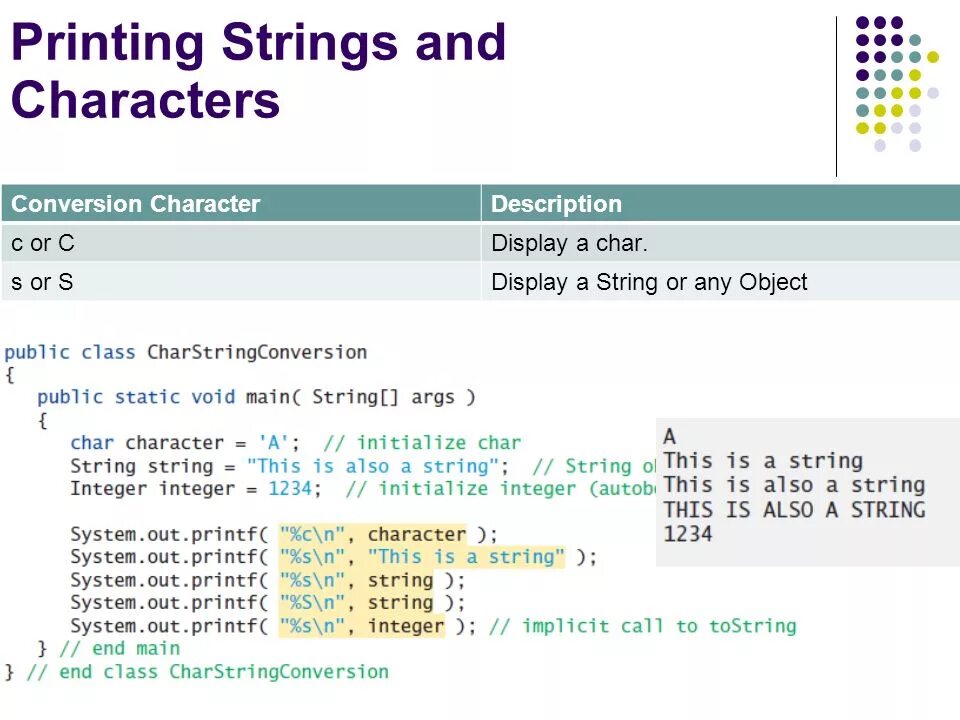Click the "public static void main" code line
The height and width of the screenshot is (720, 960).
tap(256, 397)
